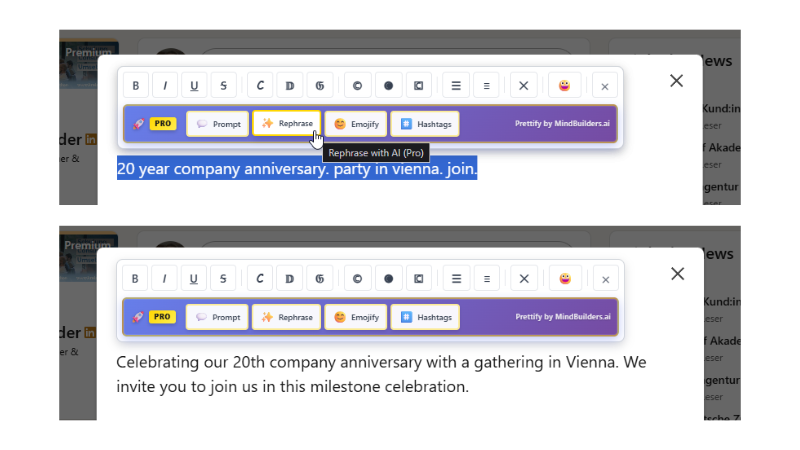Apply strikethrough in toolbar above highlighted text
Viewport: 800px width, 450px height.
coord(223,85)
